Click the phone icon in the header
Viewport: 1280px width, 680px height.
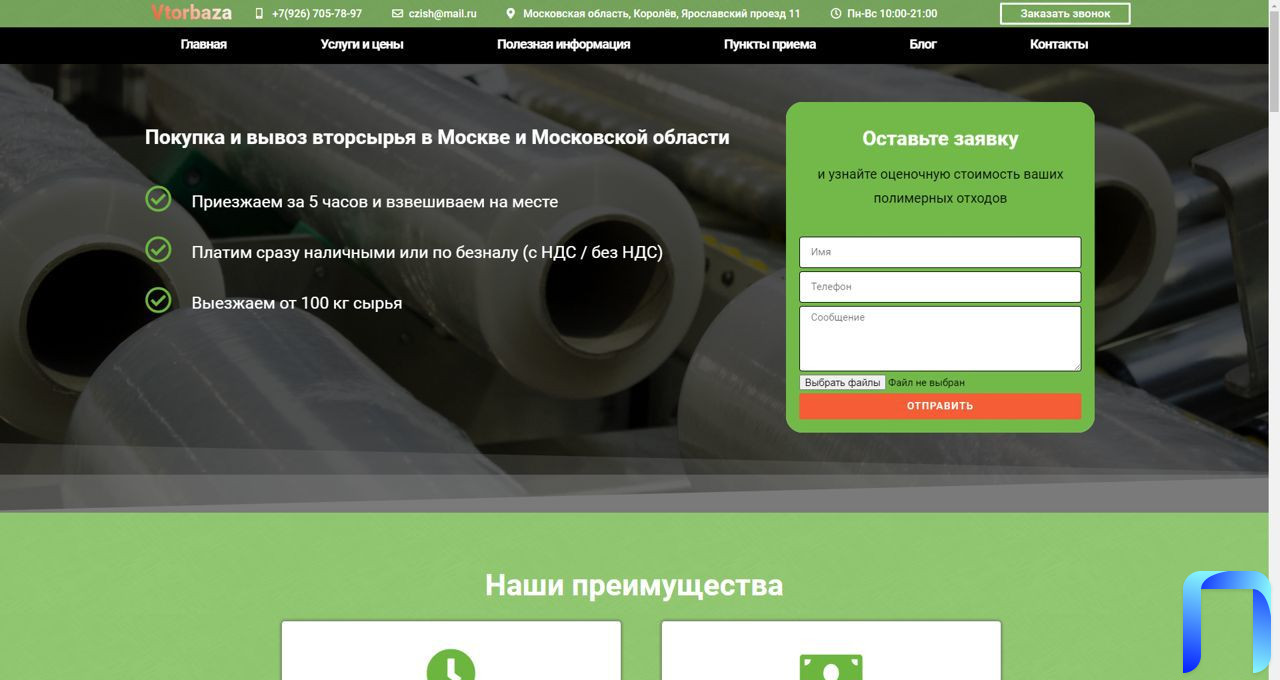(x=260, y=14)
